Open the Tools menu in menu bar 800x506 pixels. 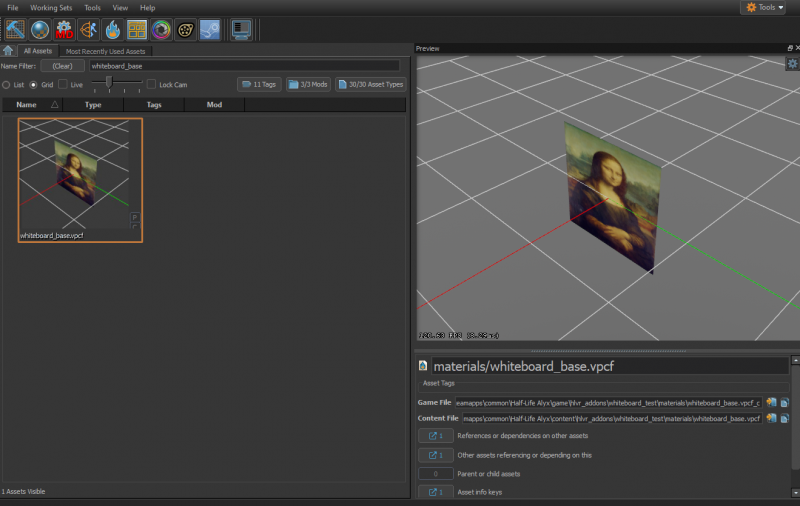tap(92, 8)
